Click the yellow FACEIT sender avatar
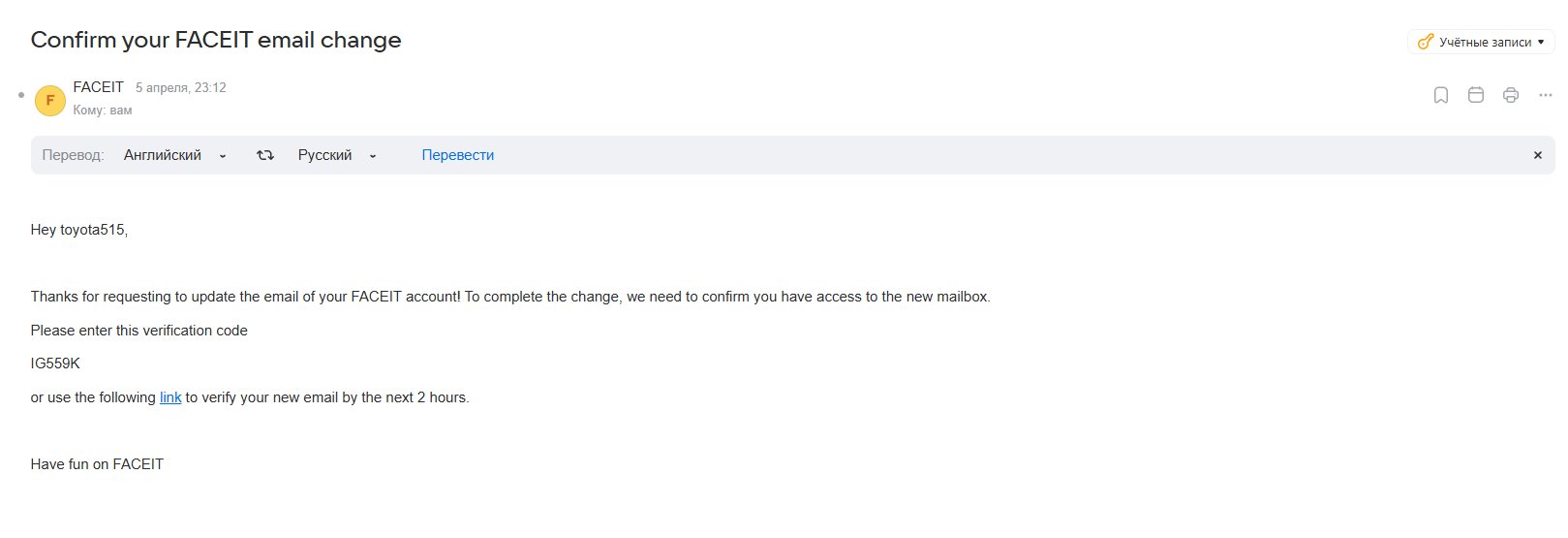Screen dimensions: 1568x538 [50, 100]
